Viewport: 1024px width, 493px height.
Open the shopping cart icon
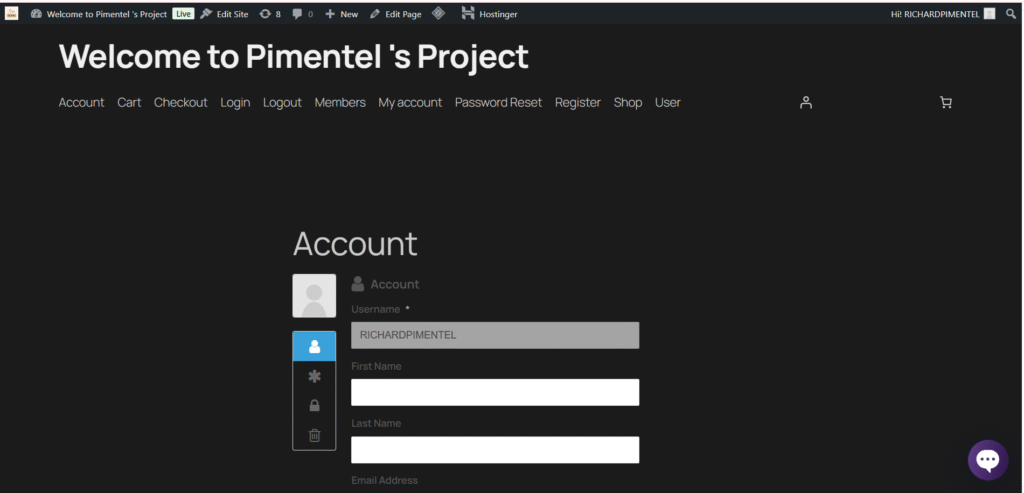click(946, 102)
